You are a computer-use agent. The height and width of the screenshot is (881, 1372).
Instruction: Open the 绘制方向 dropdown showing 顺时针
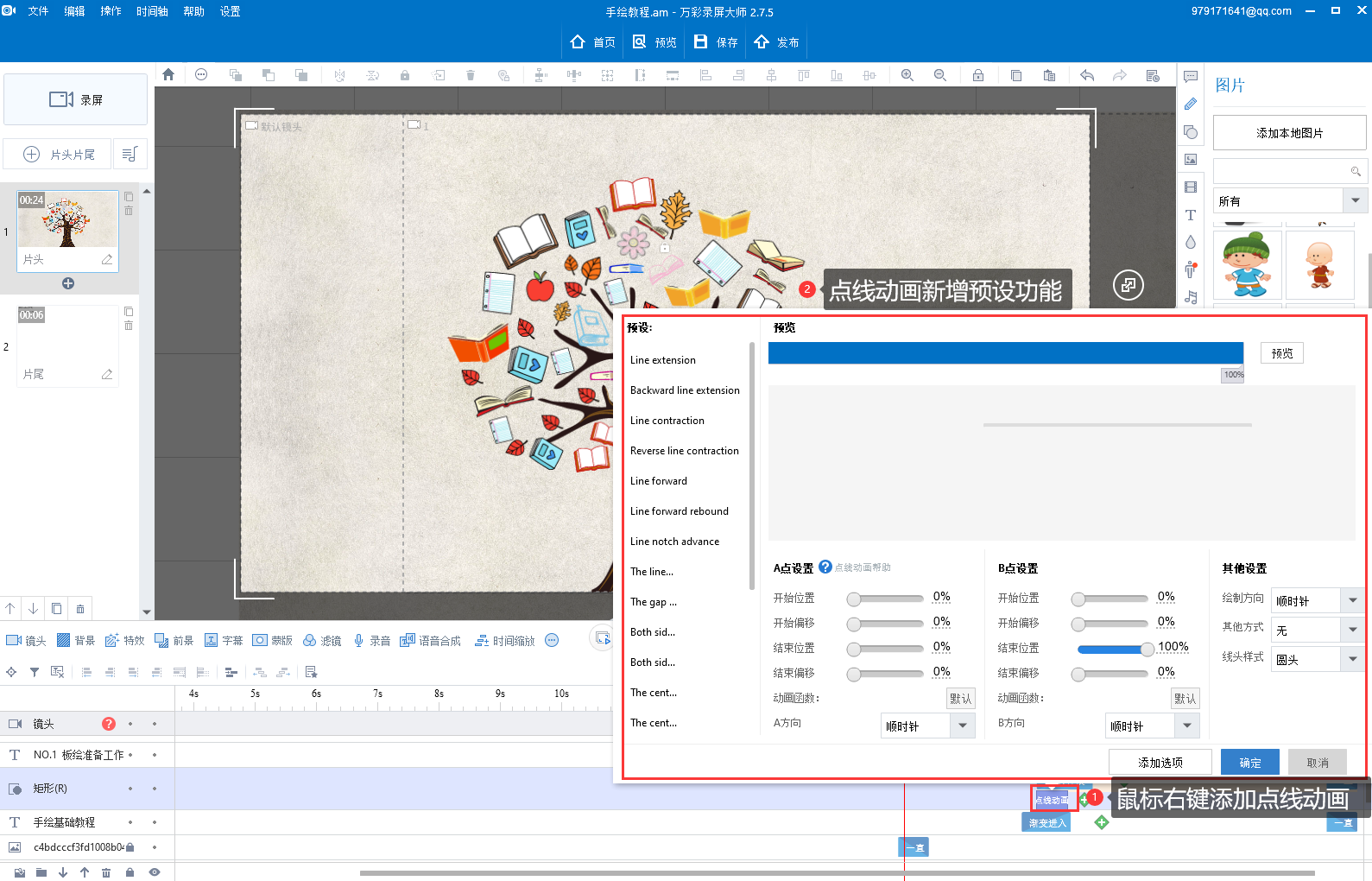[1318, 600]
